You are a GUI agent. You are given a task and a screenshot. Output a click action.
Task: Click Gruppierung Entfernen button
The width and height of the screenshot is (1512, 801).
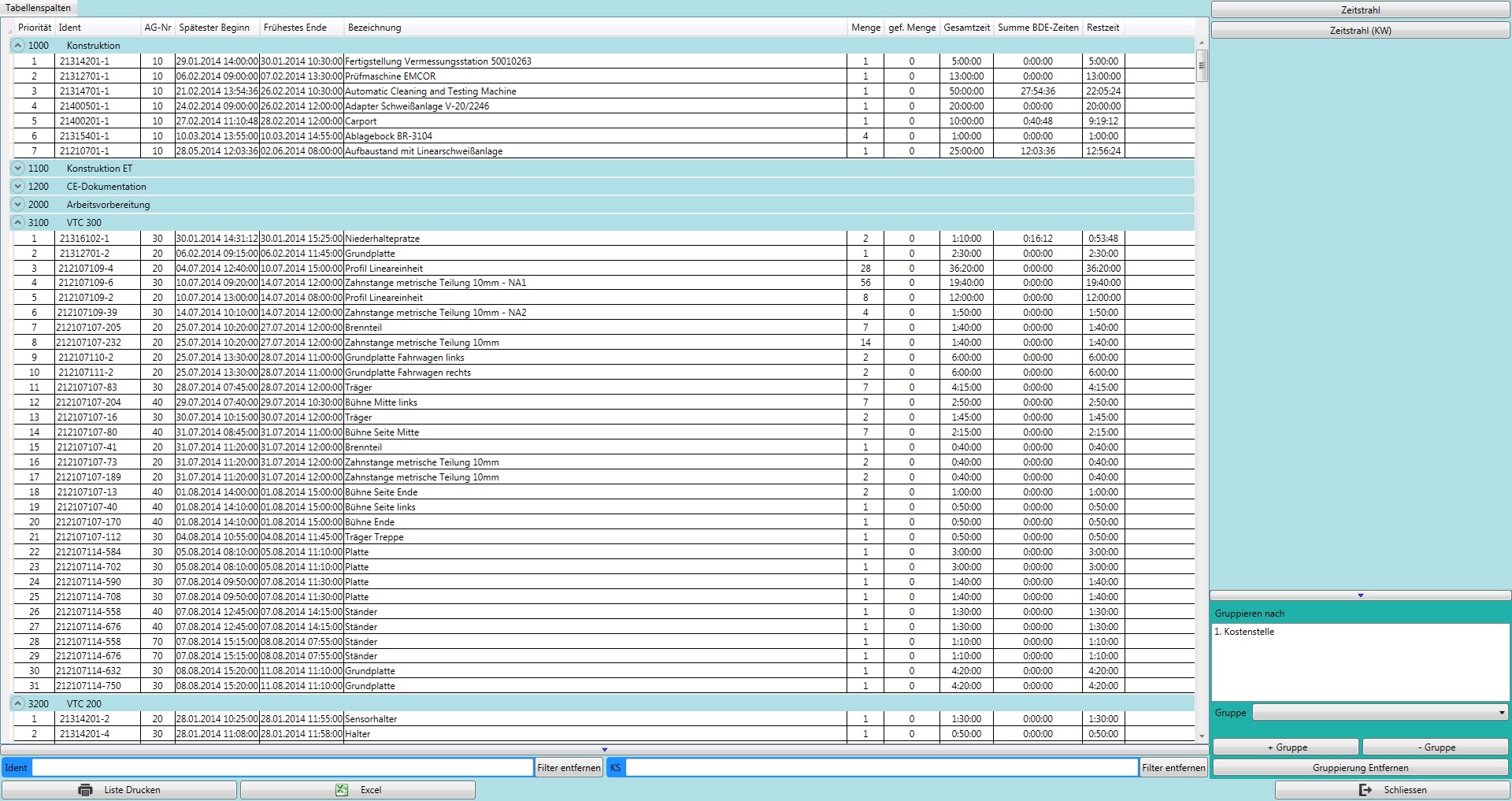[1360, 768]
